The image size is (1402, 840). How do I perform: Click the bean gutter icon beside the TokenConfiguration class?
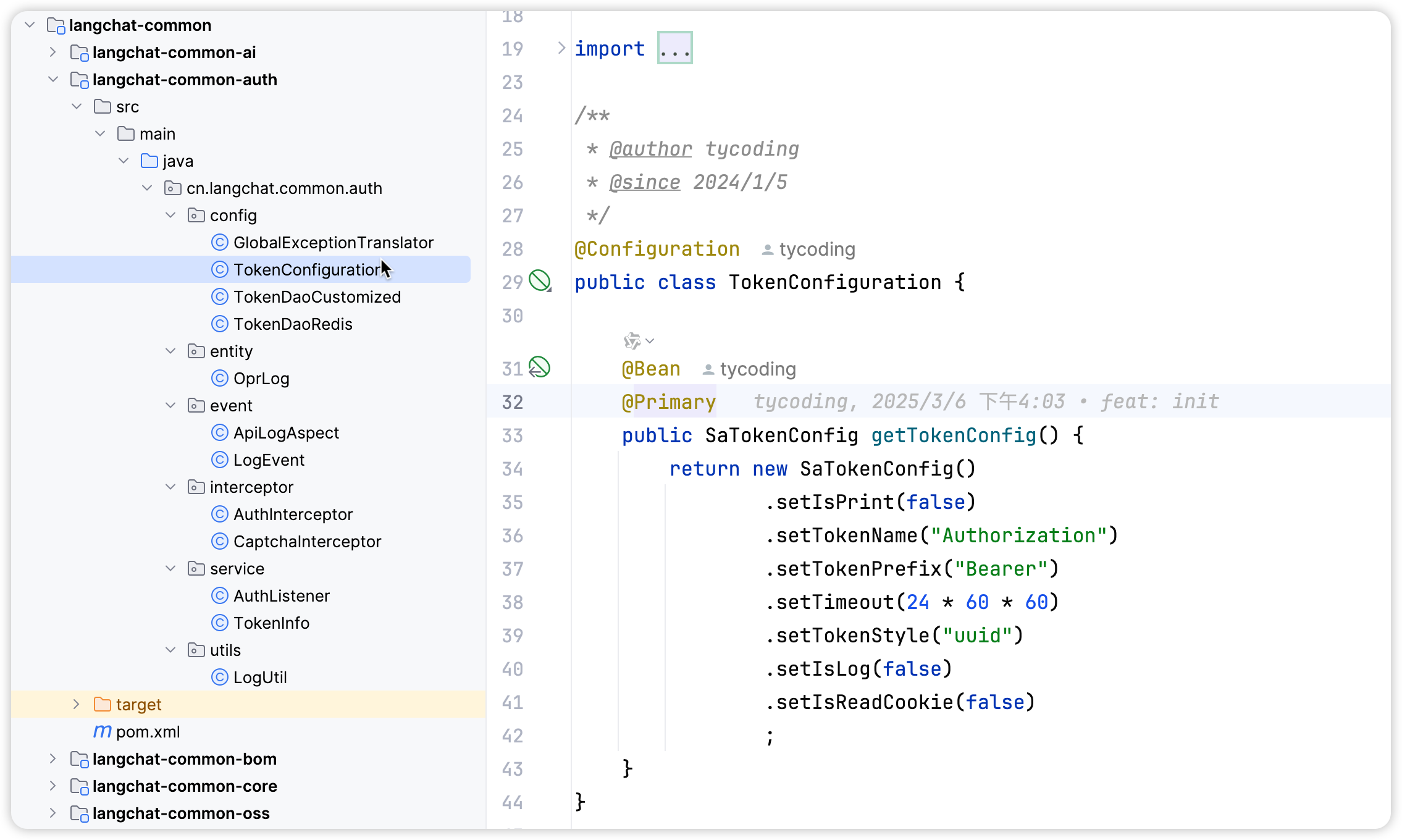(540, 281)
